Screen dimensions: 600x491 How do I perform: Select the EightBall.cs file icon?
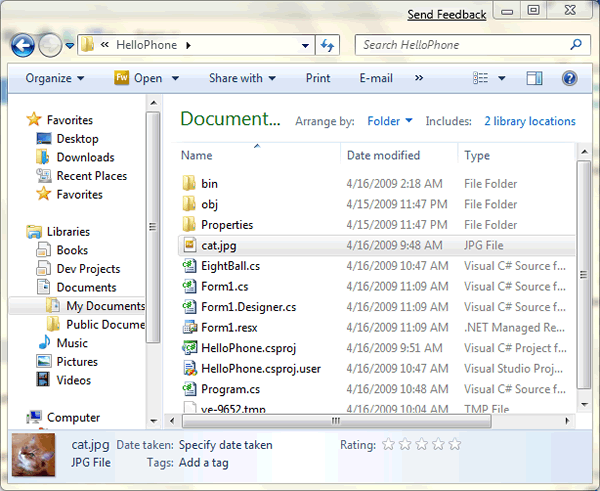189,266
